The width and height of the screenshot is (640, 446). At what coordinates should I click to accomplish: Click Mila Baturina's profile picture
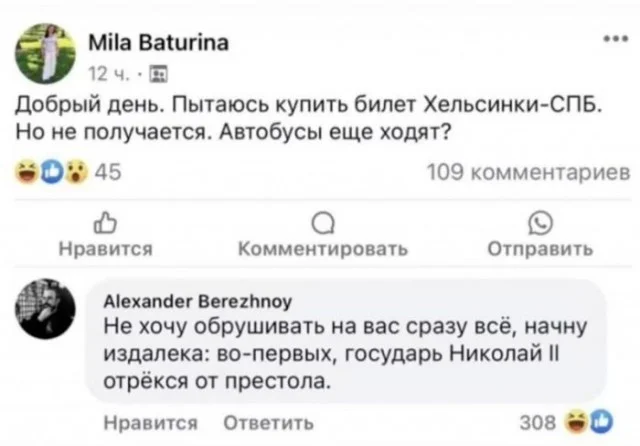tap(44, 51)
